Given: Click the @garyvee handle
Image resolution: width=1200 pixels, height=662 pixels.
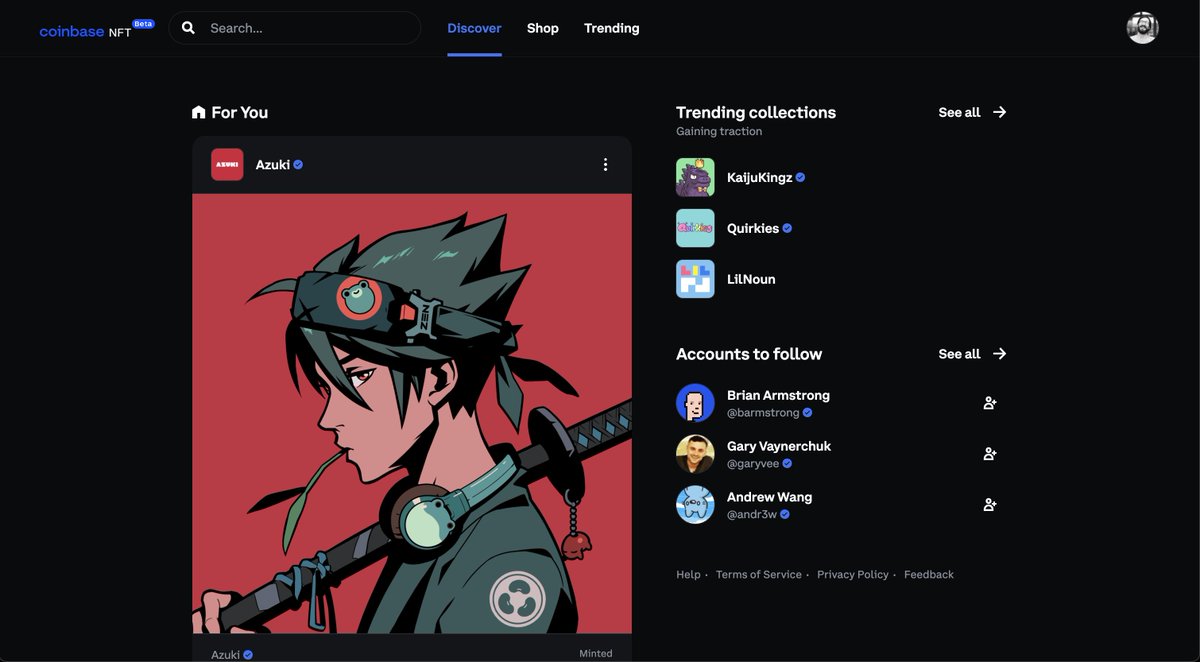Looking at the screenshot, I should click(753, 463).
